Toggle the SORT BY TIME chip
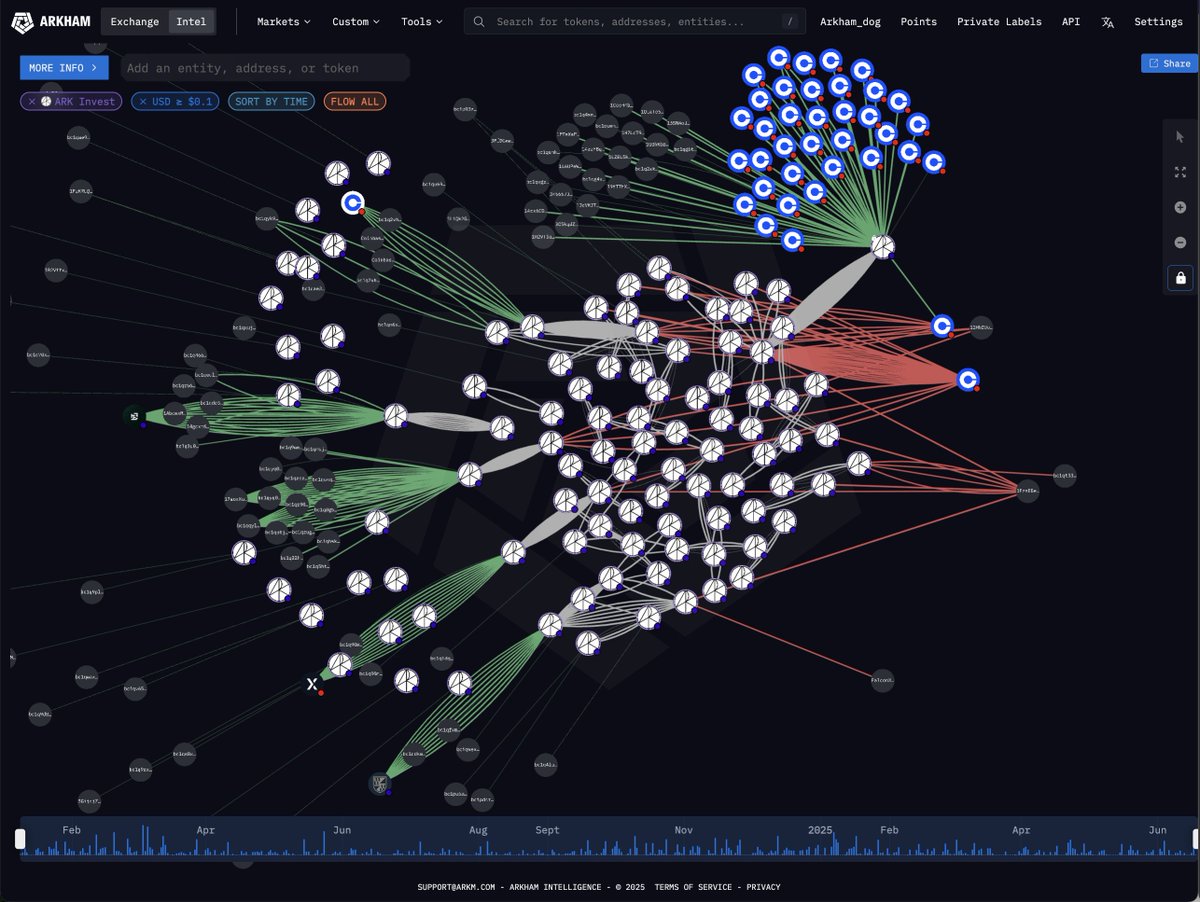The image size is (1200, 902). 271,101
